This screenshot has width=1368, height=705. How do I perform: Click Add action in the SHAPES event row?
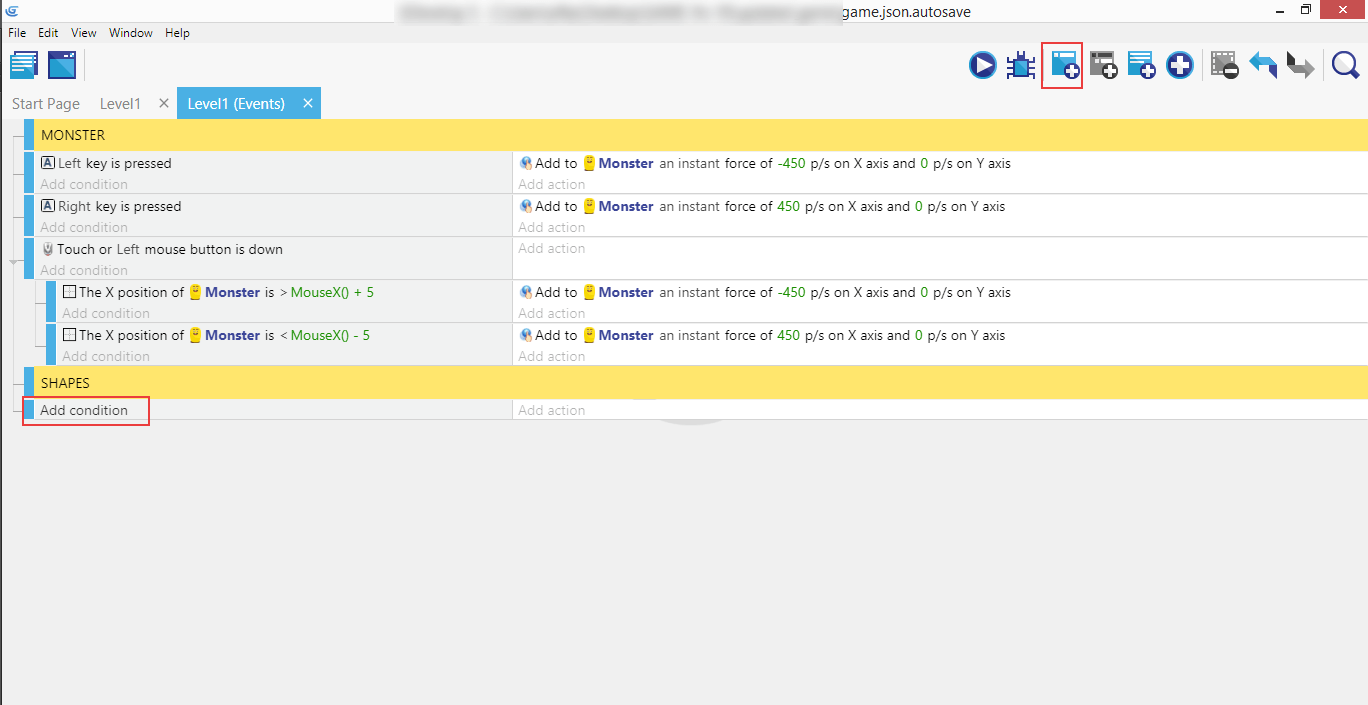pyautogui.click(x=552, y=410)
